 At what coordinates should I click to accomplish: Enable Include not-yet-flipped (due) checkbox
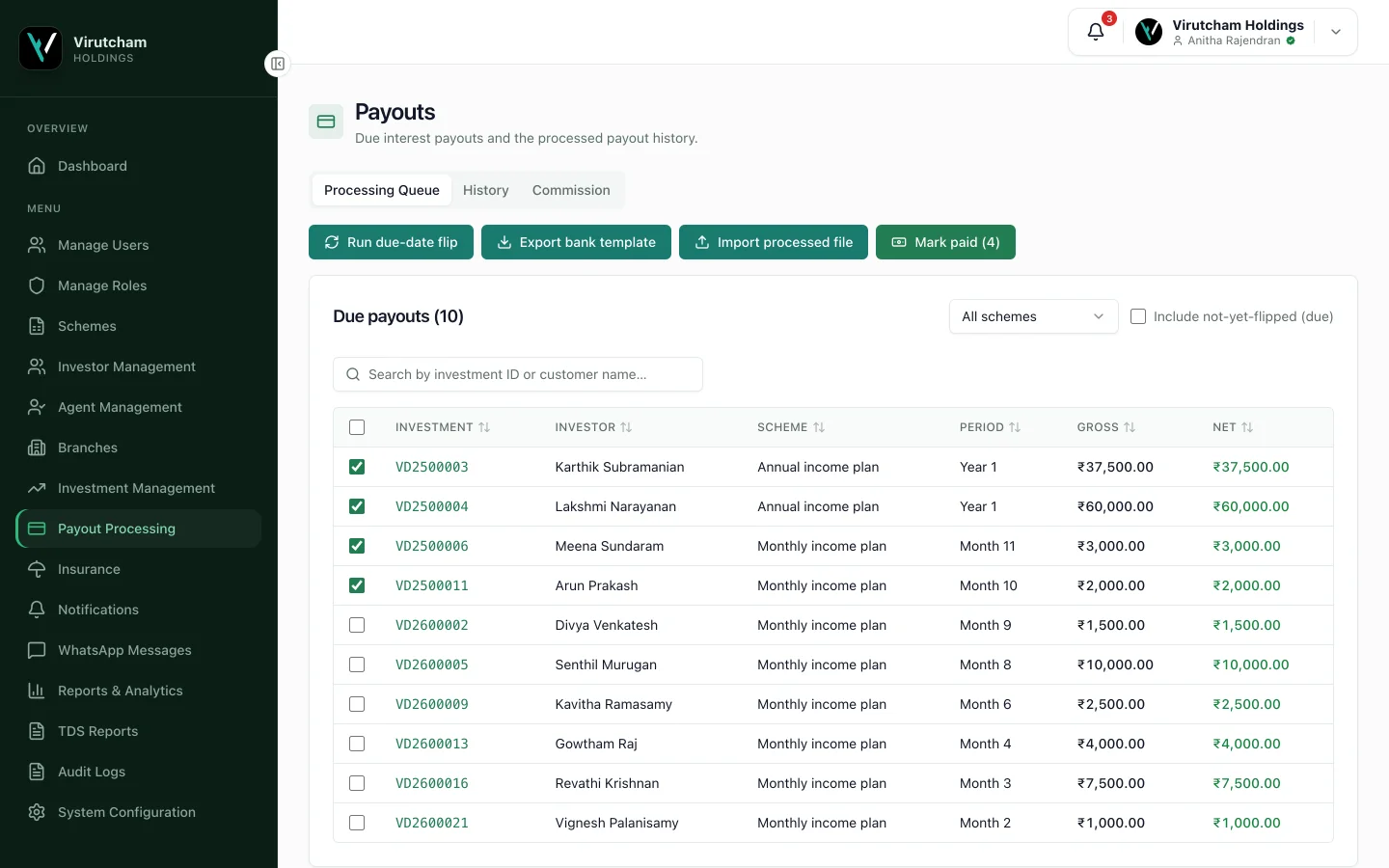[x=1138, y=316]
